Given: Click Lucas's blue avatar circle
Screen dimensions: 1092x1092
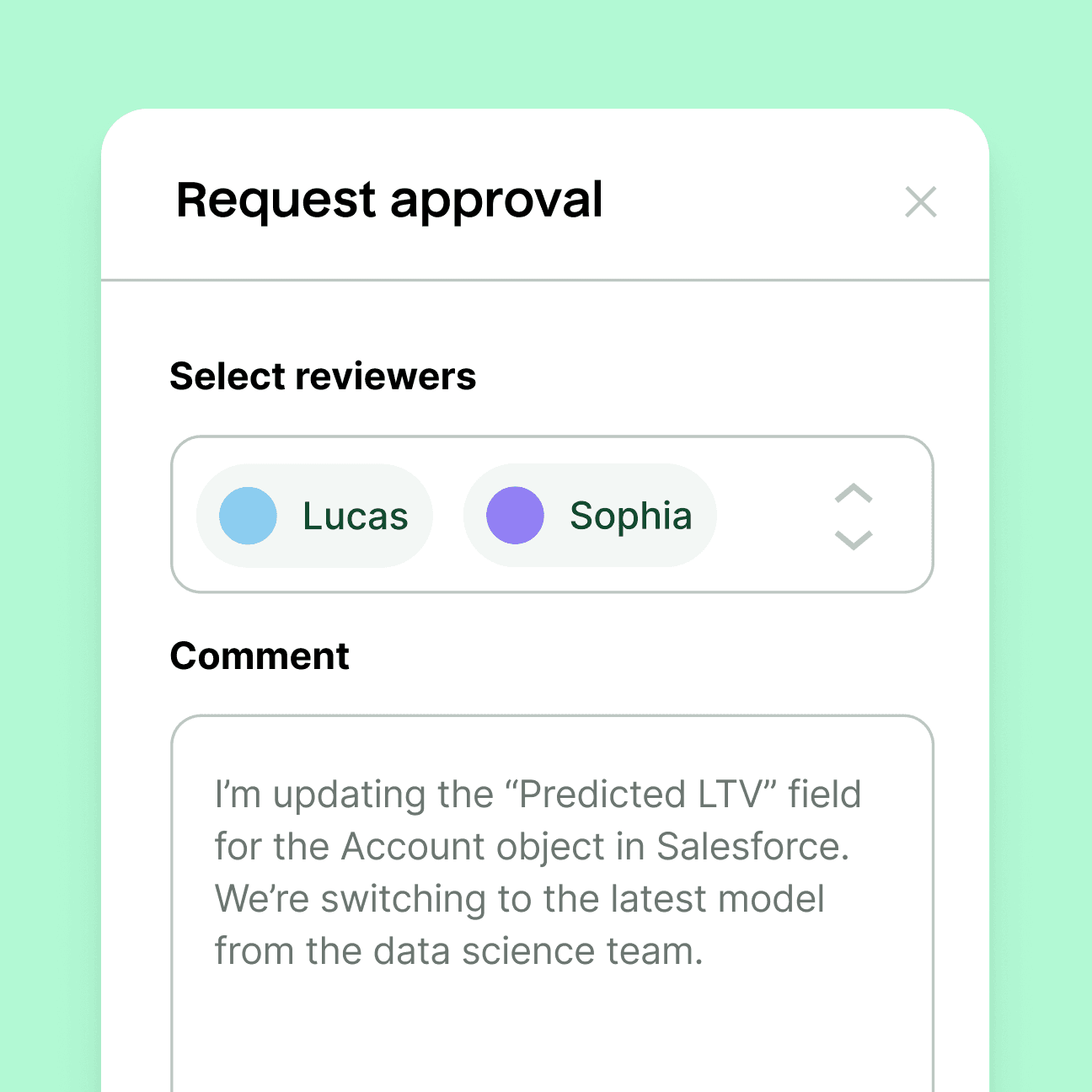Looking at the screenshot, I should (247, 515).
